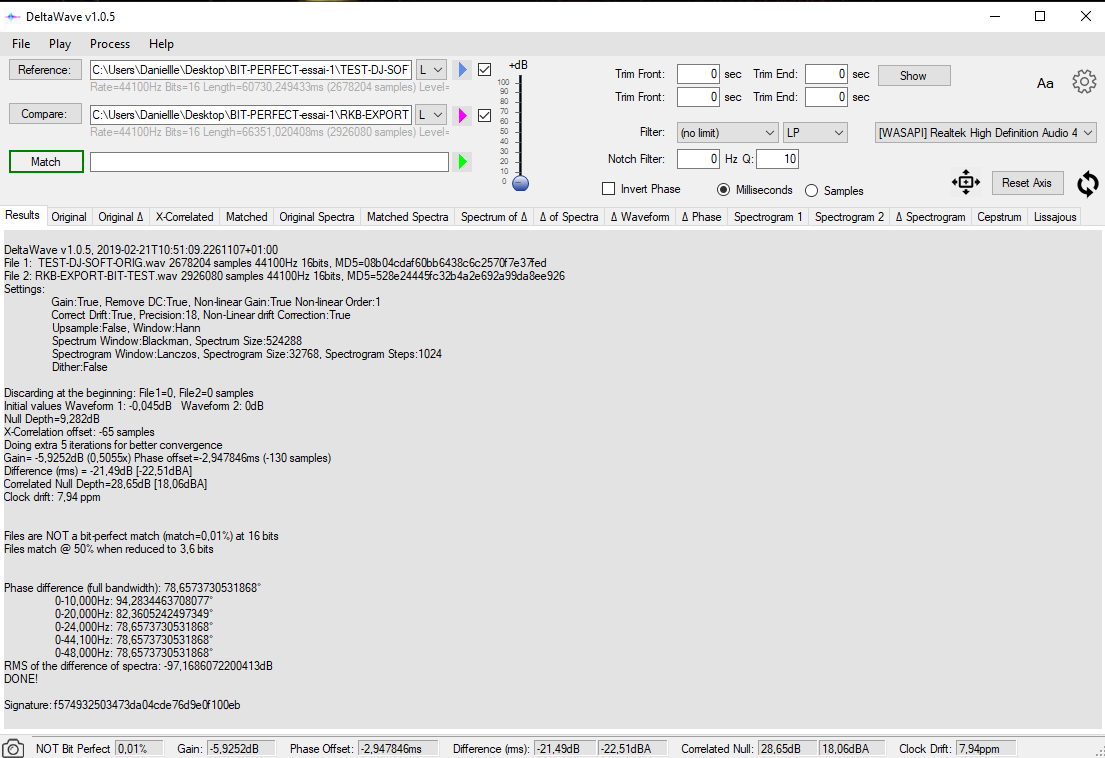This screenshot has width=1105, height=758.
Task: Play the Reference file with blue arrow
Action: tap(462, 70)
